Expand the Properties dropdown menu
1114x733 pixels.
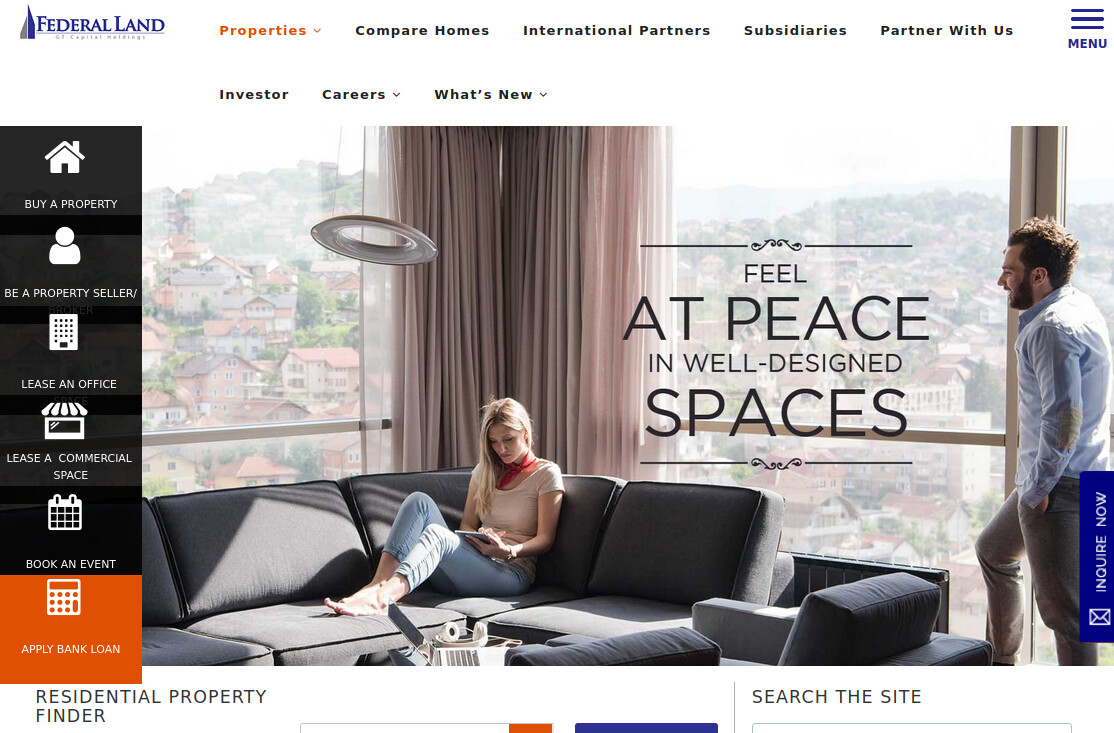[x=270, y=31]
